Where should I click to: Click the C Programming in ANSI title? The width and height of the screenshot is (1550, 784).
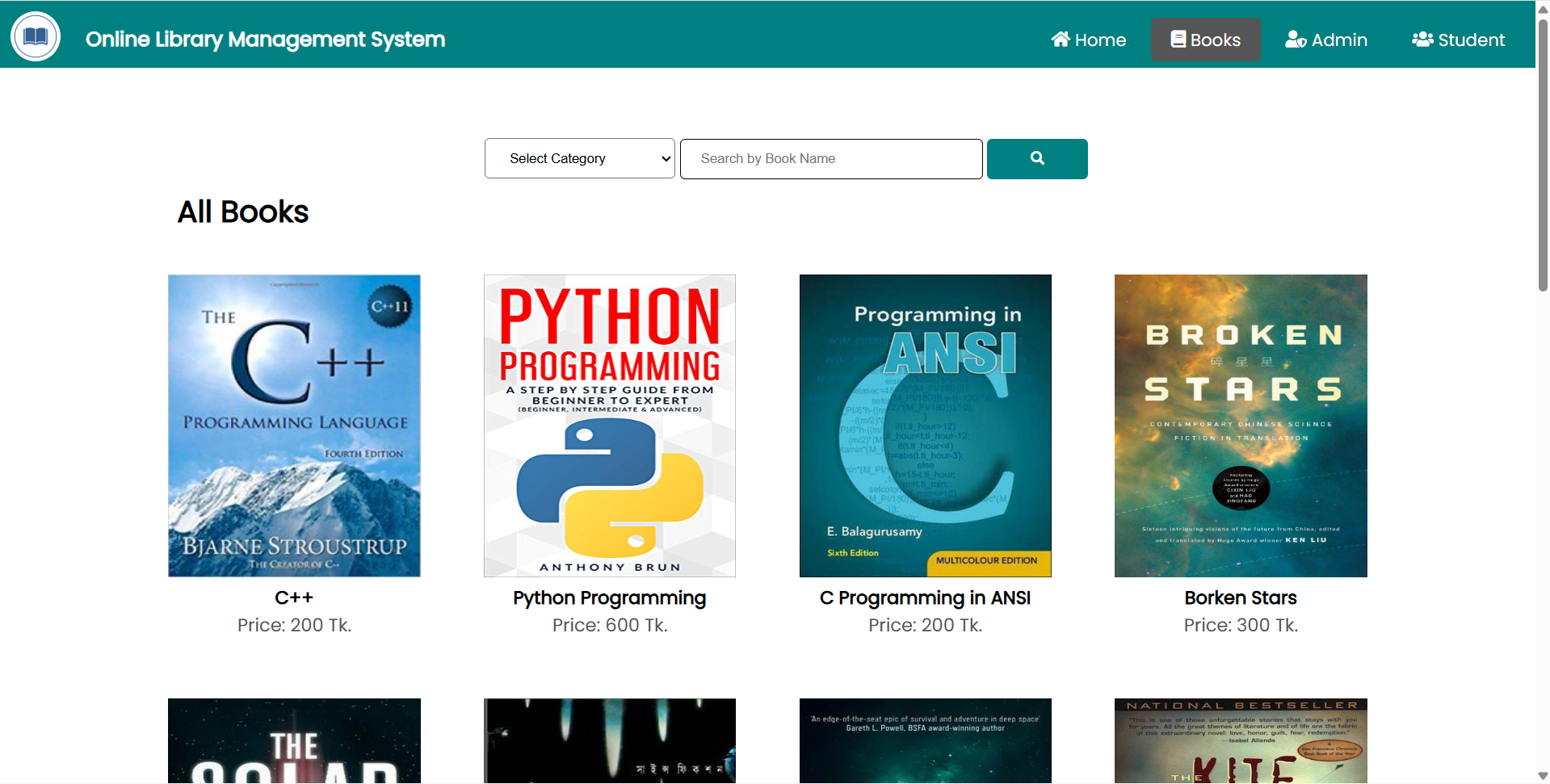coord(926,598)
